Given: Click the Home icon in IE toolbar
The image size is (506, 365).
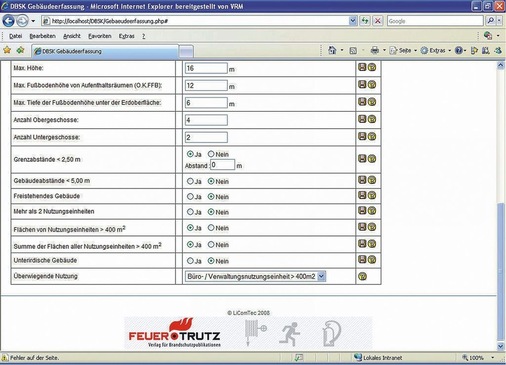Looking at the screenshot, I should tap(332, 50).
